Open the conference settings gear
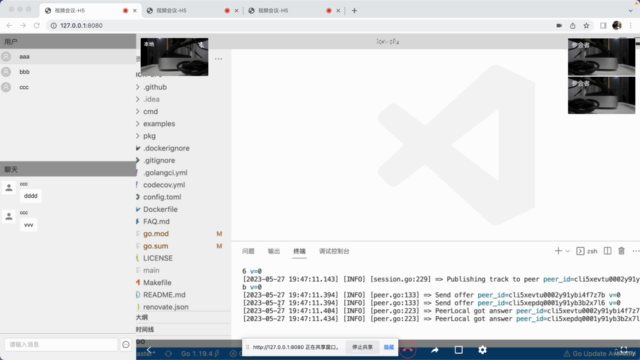The width and height of the screenshot is (640, 360). 482,350
